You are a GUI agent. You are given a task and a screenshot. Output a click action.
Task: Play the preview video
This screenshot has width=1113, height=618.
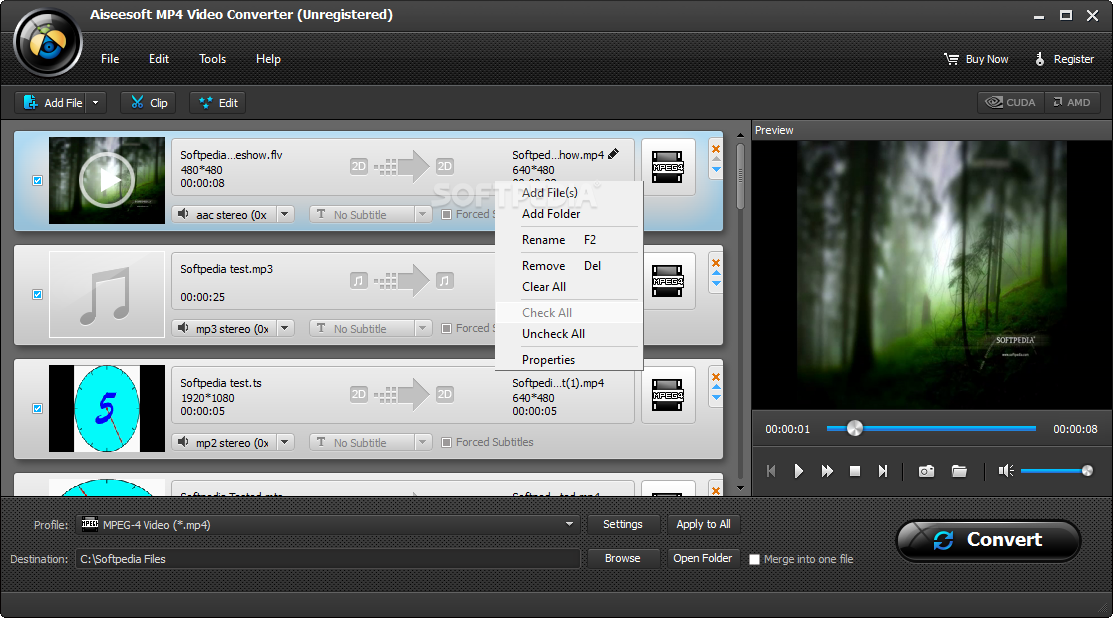(799, 471)
